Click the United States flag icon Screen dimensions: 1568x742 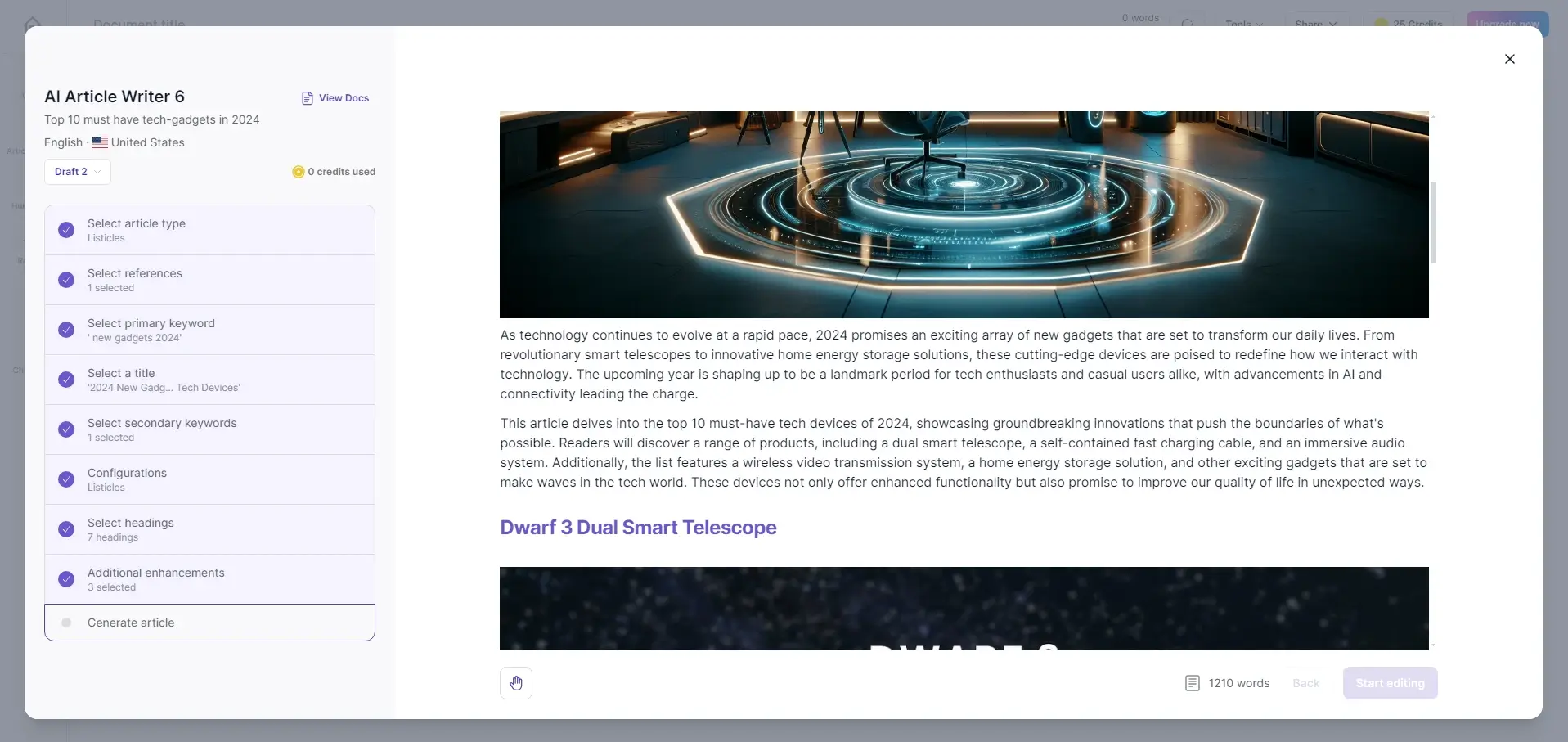pos(100,142)
